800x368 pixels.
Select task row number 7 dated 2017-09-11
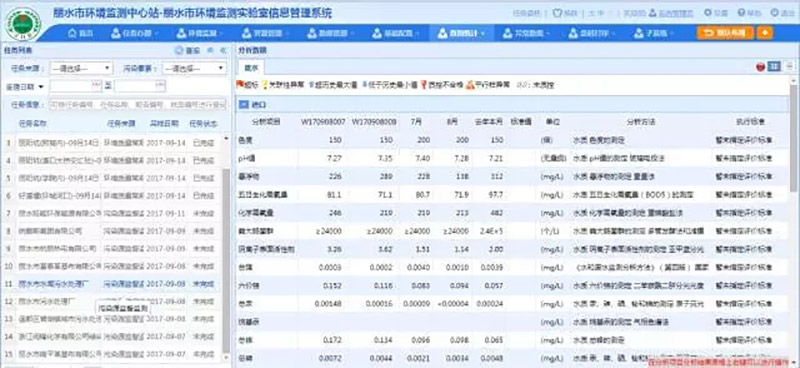[112, 214]
